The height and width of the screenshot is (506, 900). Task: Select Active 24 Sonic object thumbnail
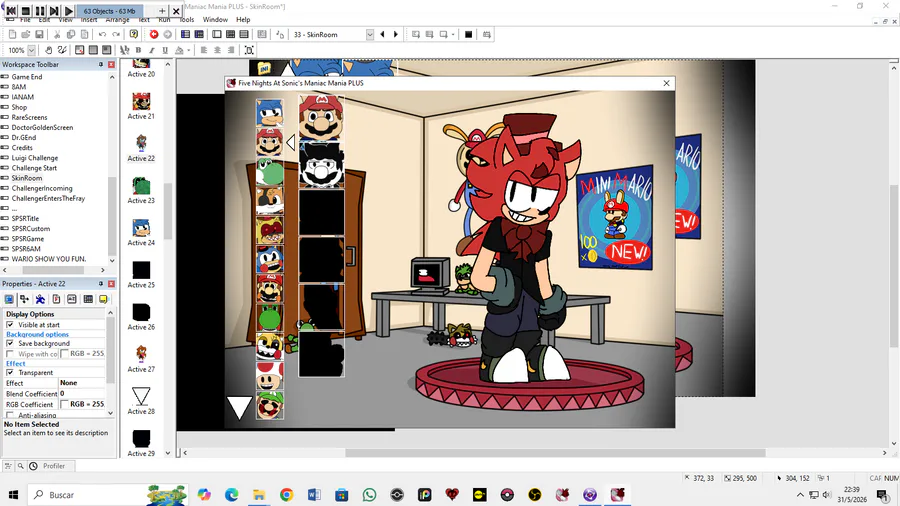coord(141,227)
